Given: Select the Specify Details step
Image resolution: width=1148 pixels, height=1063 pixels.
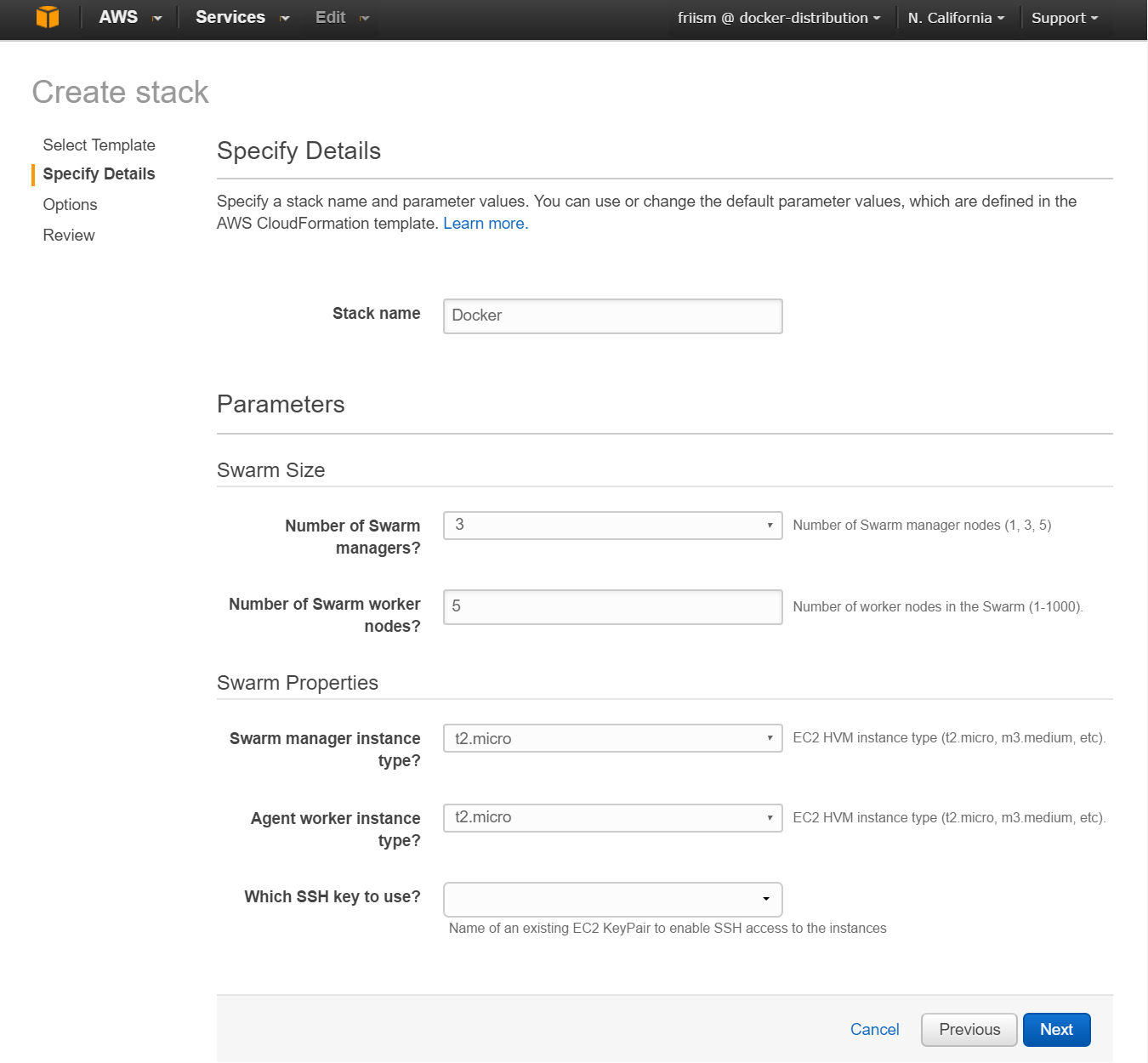Looking at the screenshot, I should pyautogui.click(x=99, y=174).
